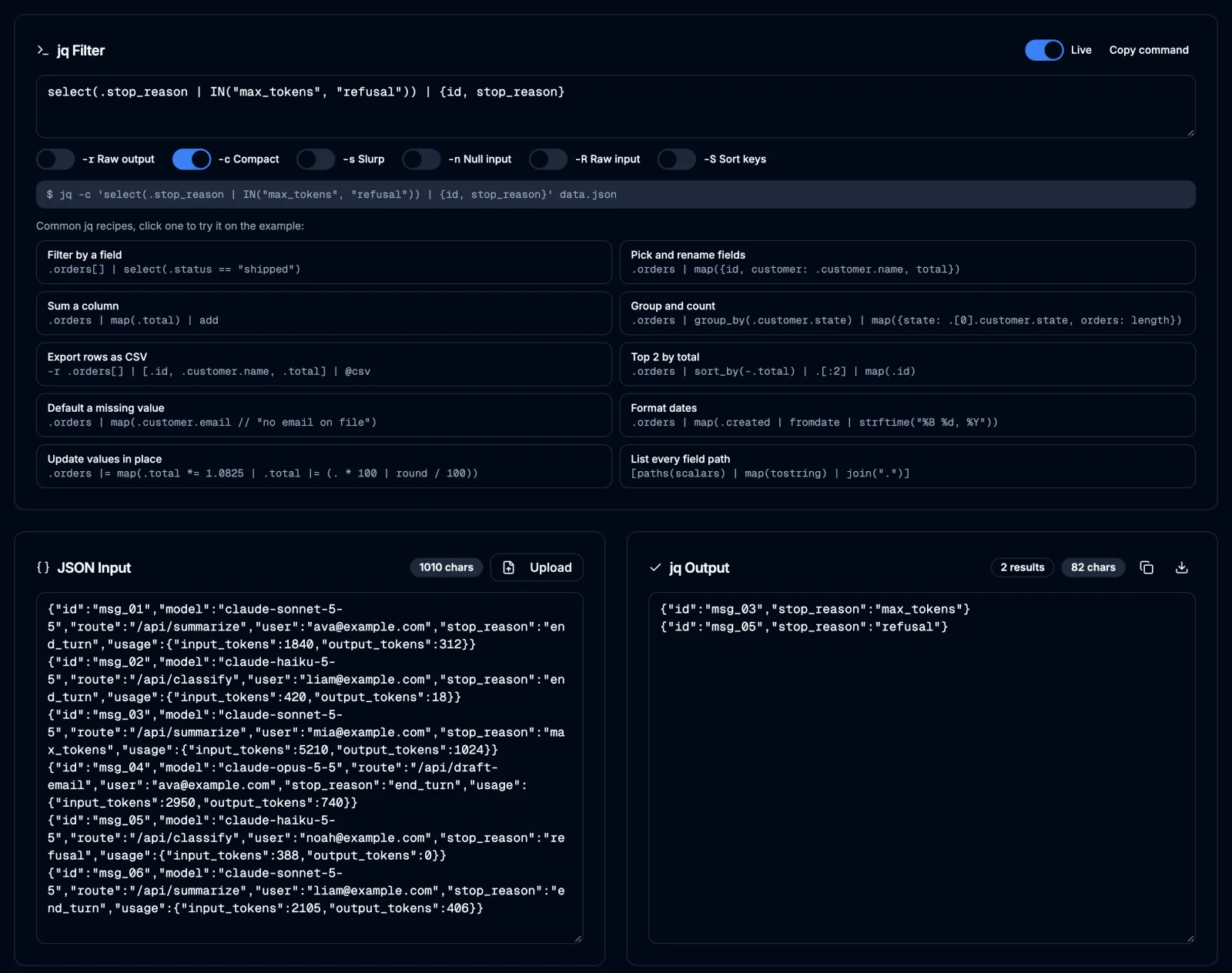Screen dimensions: 1232x973
Task: Click the jq Filter terminal prompt icon
Action: point(42,50)
